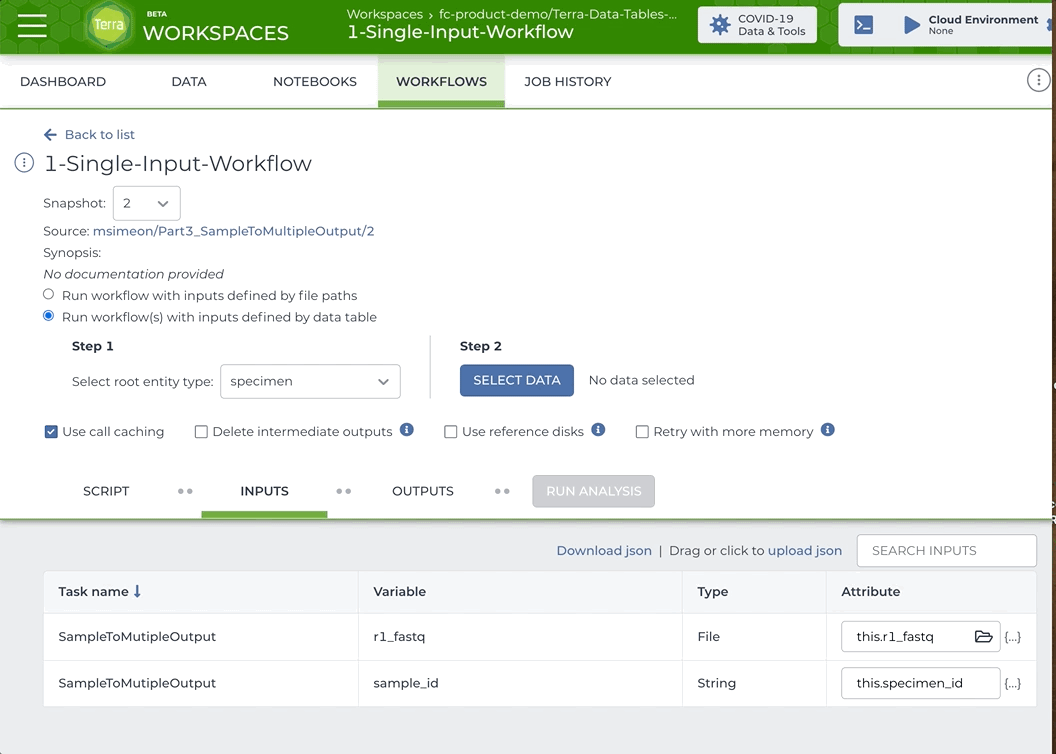Click SampleToMutipleOutput in the r1_fastq row
Viewport: 1056px width, 754px height.
click(x=137, y=636)
